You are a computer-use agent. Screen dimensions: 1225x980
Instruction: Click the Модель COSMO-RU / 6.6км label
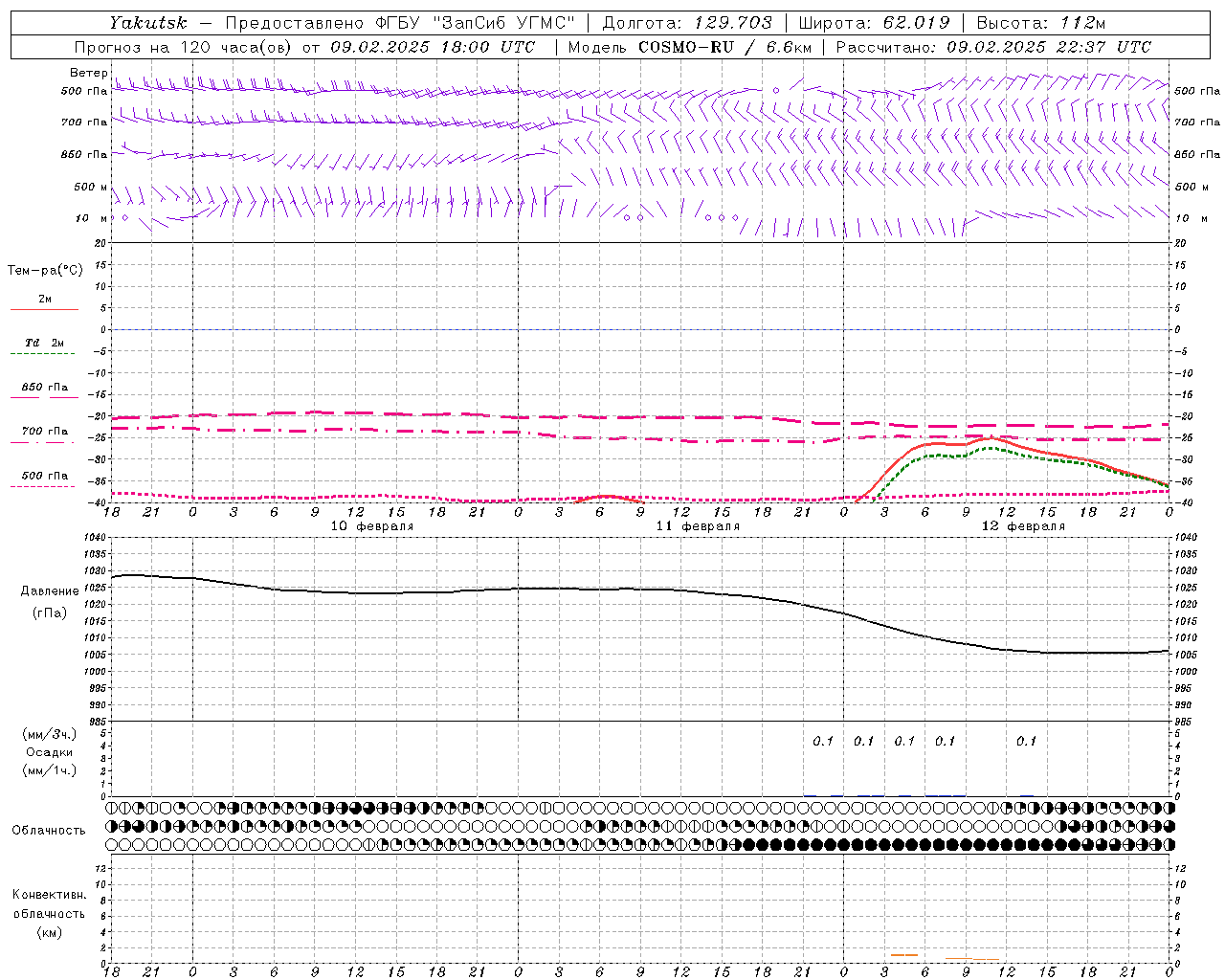689,47
